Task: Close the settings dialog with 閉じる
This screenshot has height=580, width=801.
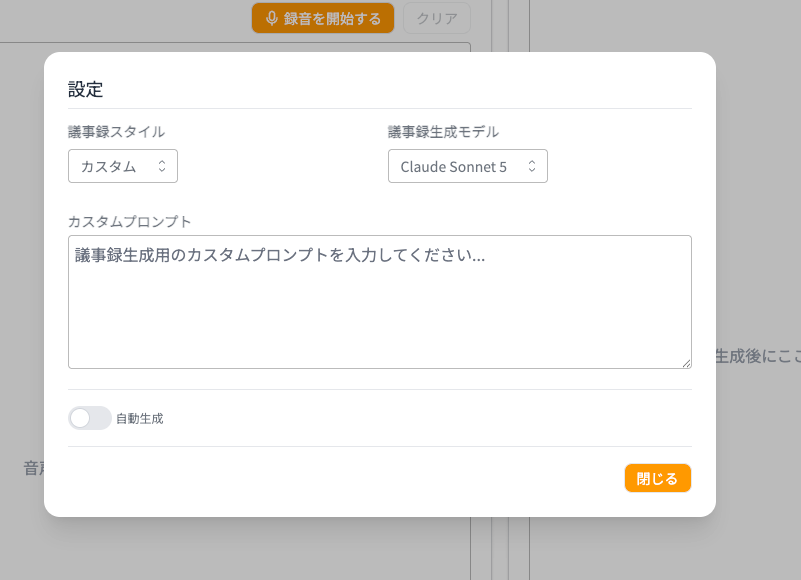Action: click(x=657, y=478)
